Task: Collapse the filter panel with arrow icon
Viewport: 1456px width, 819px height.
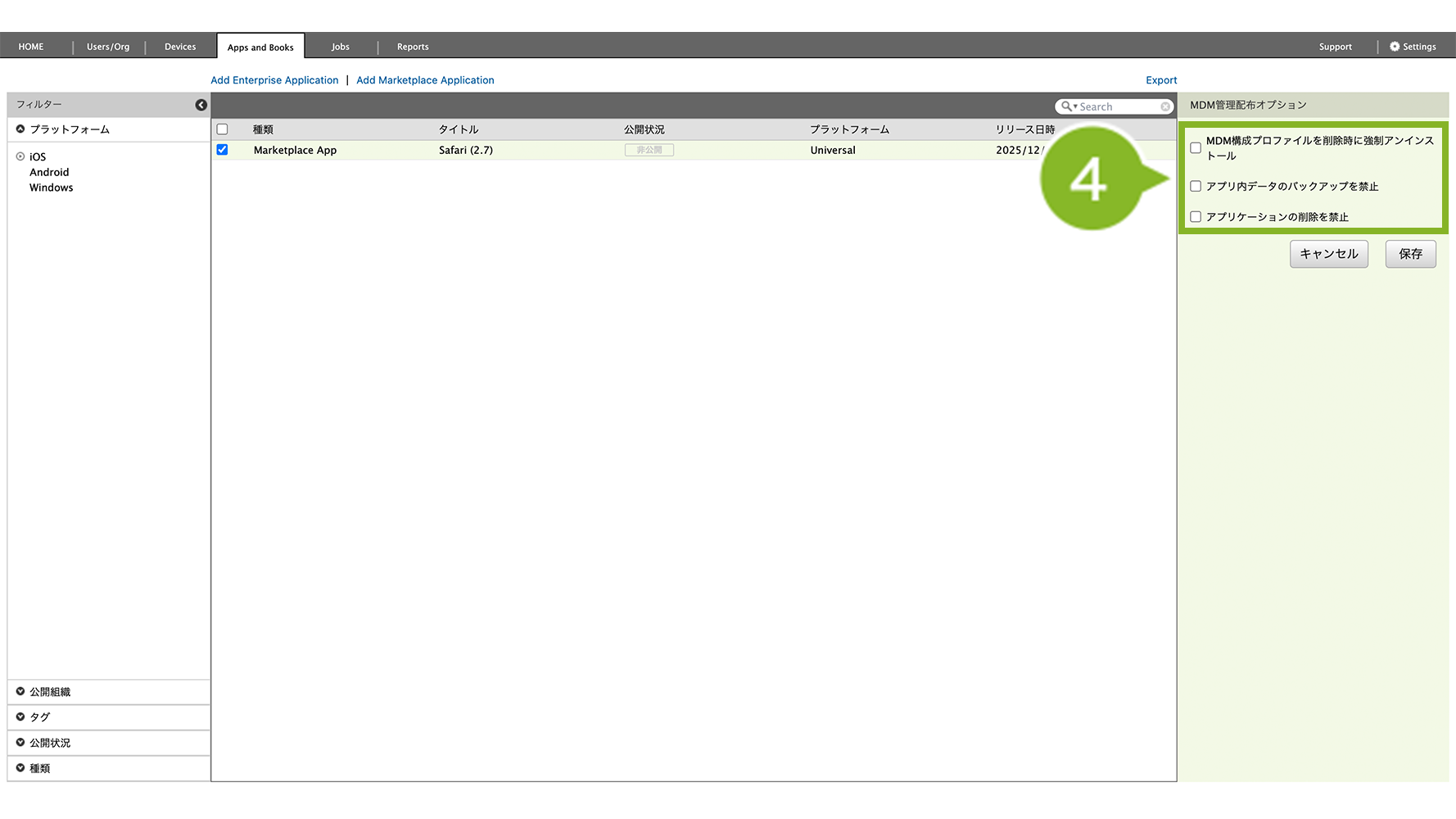Action: pyautogui.click(x=201, y=105)
